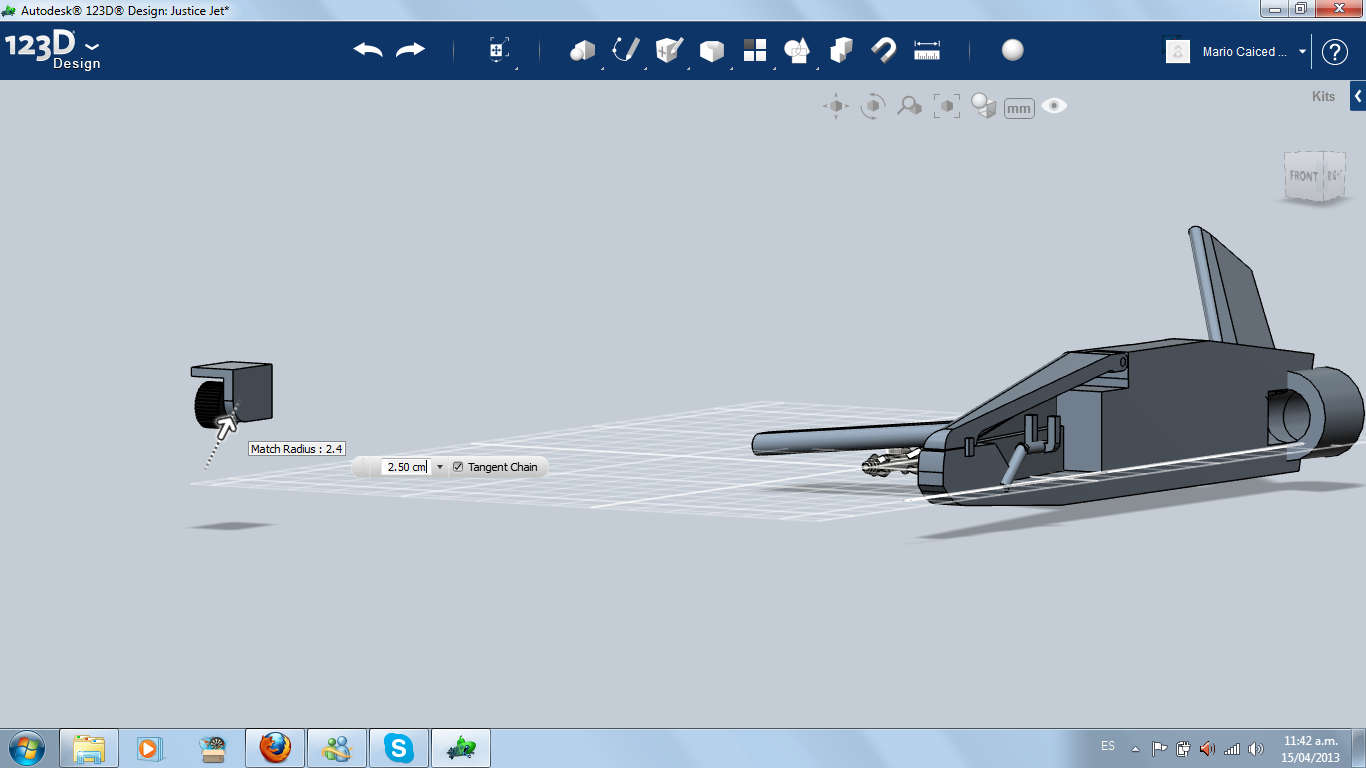
Task: Toggle the eye visibility options
Action: pos(1054,105)
